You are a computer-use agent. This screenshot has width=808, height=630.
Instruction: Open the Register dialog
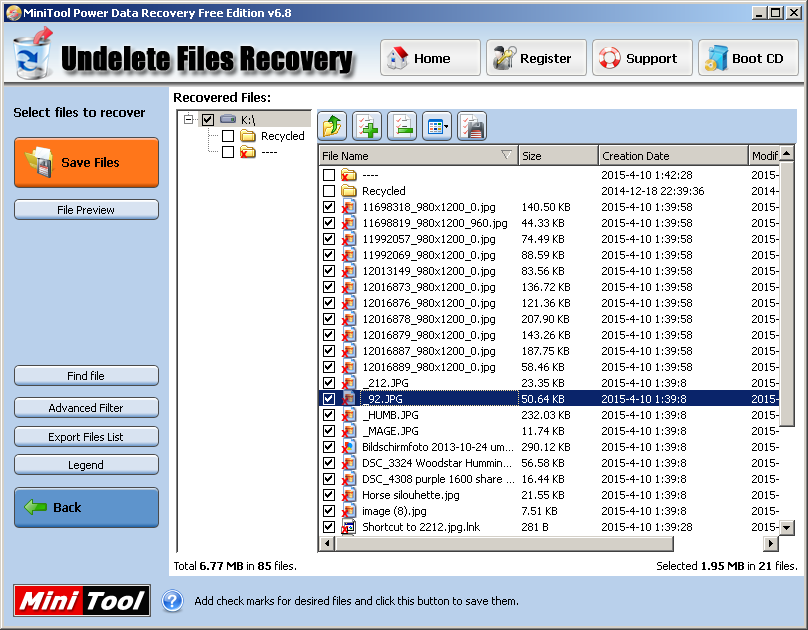pos(536,58)
